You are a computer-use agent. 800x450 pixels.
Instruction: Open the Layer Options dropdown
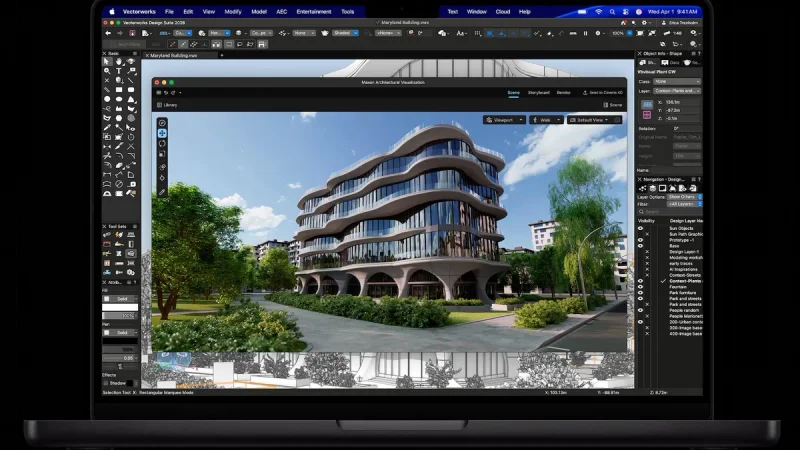click(685, 197)
